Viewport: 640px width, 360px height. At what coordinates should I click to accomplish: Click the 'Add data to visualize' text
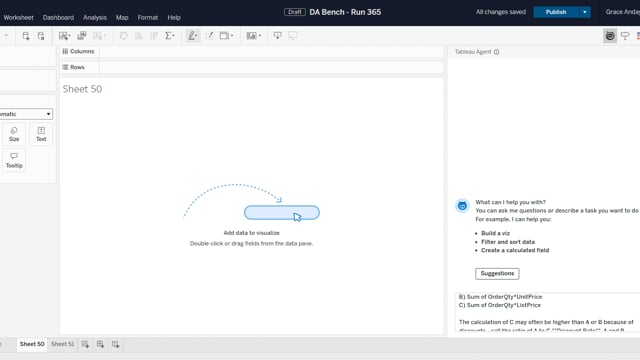pyautogui.click(x=251, y=233)
